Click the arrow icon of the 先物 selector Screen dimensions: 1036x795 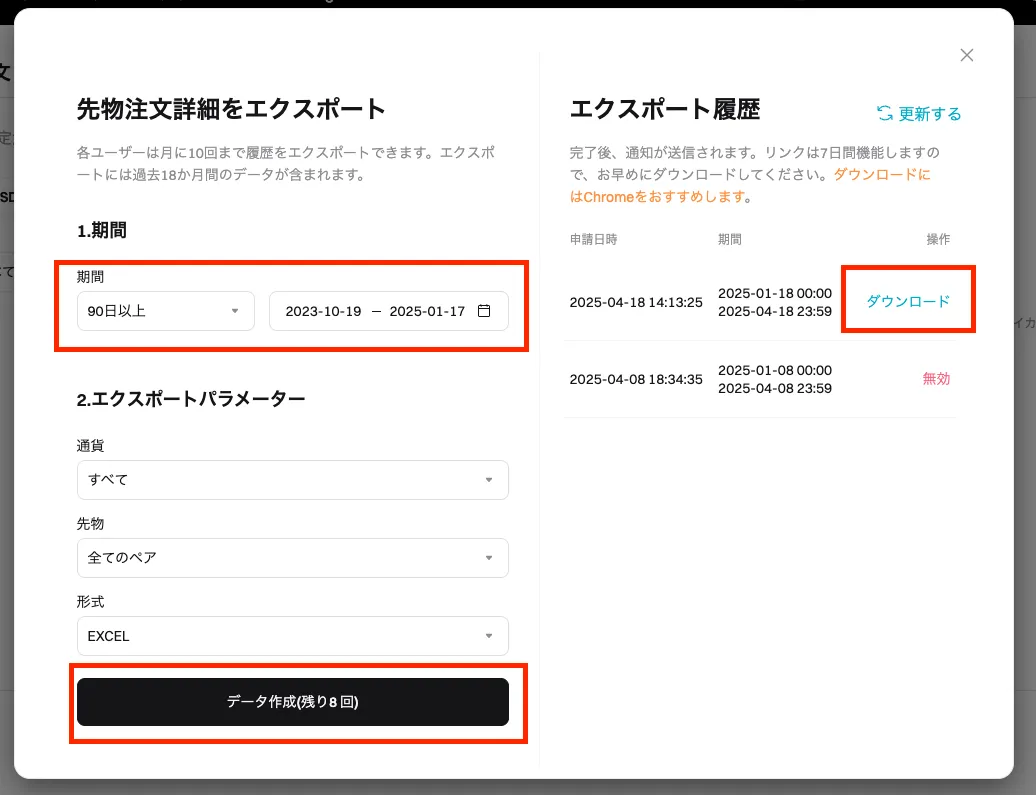489,558
